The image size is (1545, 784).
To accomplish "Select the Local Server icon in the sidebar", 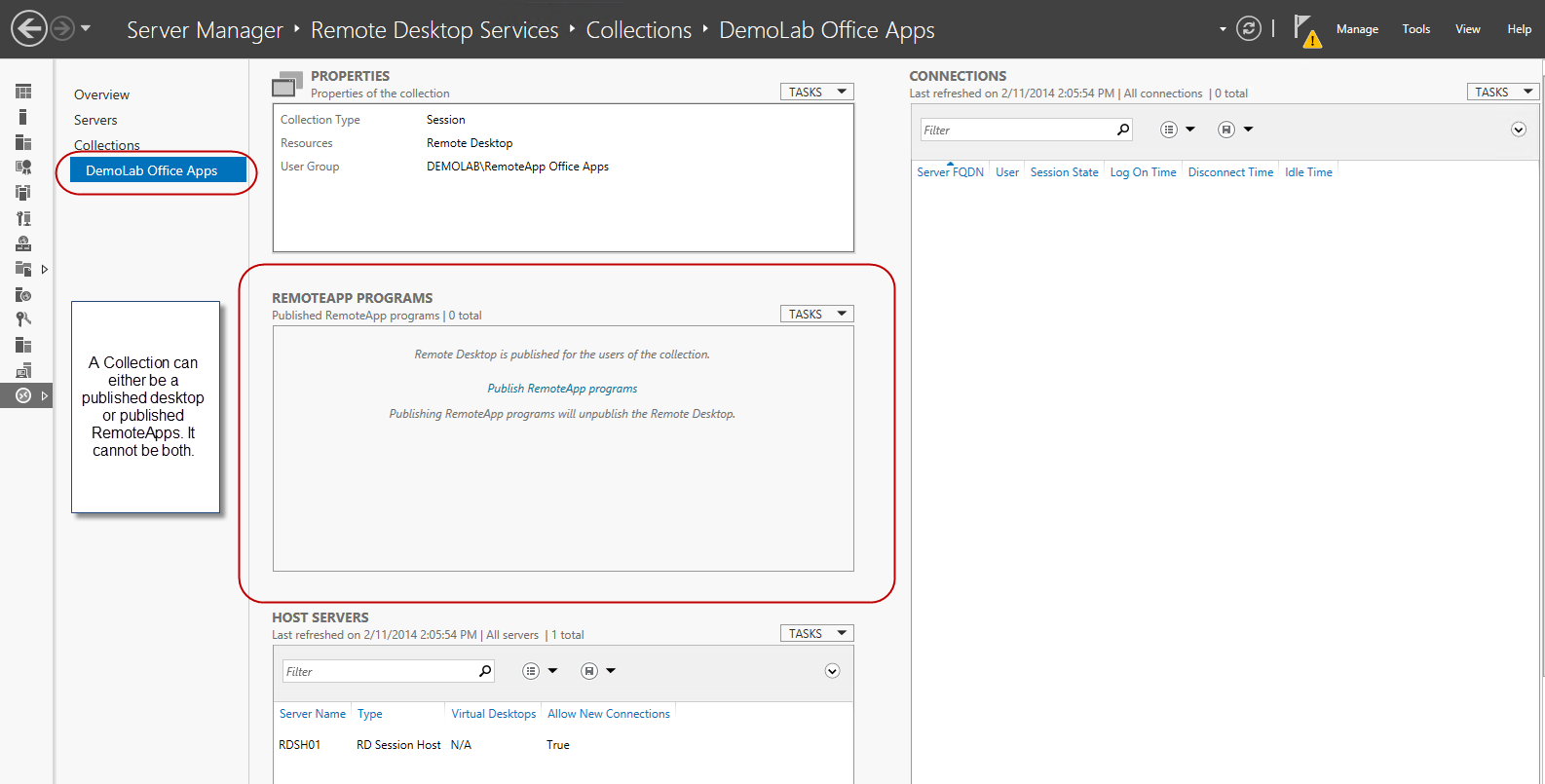I will click(23, 117).
